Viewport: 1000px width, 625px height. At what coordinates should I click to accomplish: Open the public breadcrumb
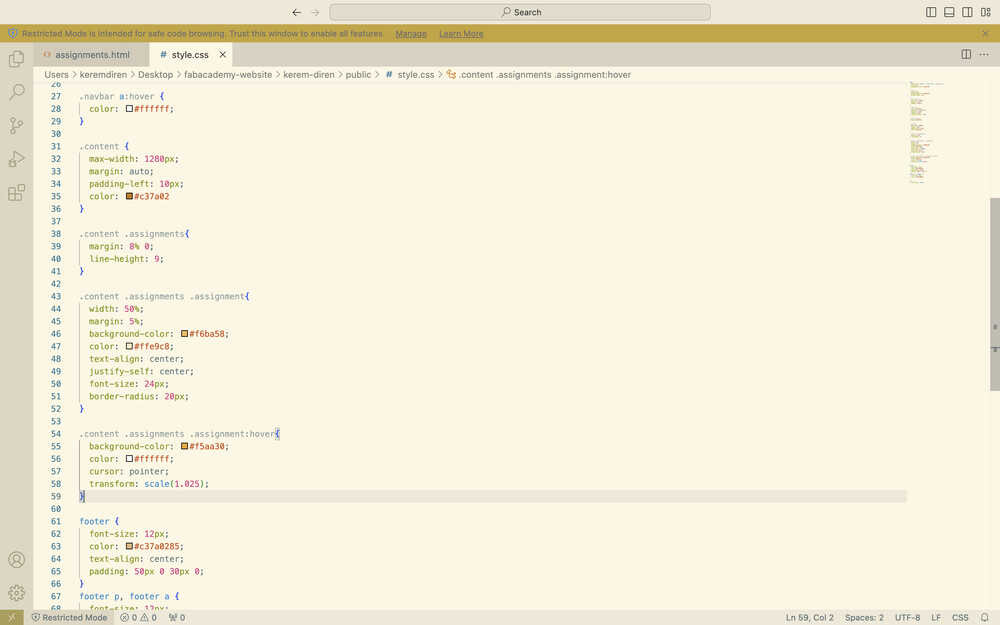tap(358, 75)
